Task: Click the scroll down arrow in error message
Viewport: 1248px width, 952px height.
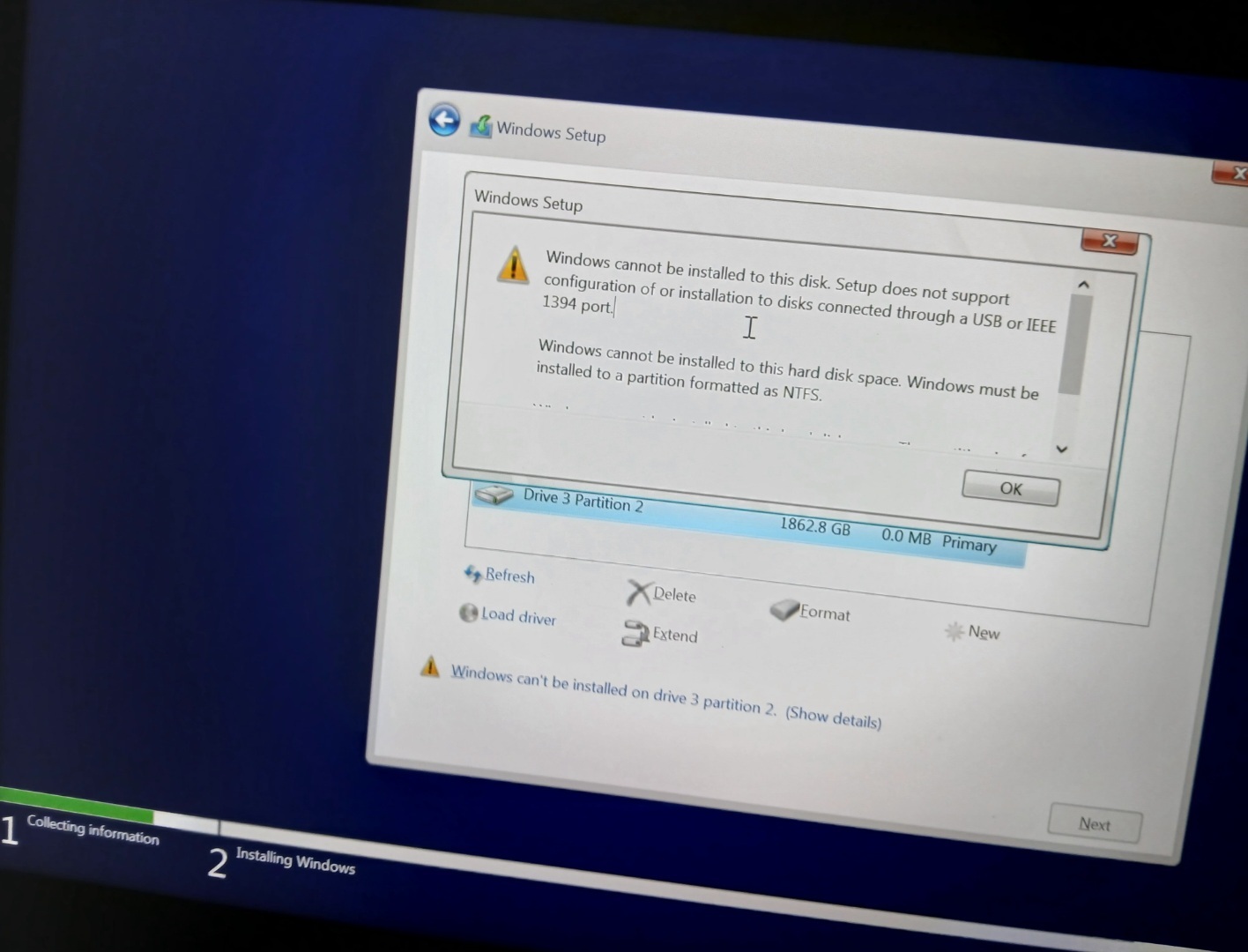Action: [x=1062, y=450]
